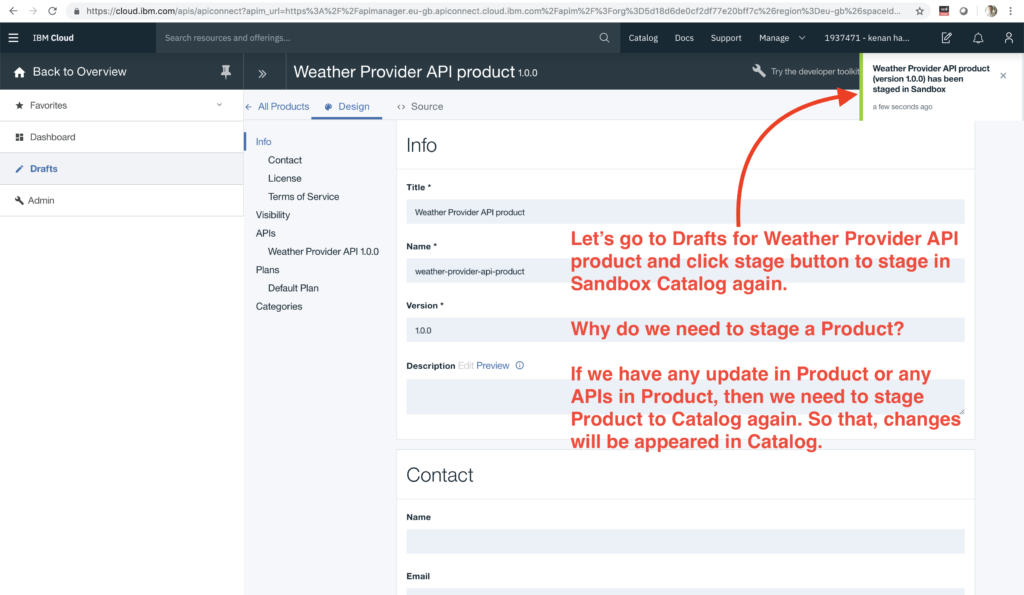Click IBM Cloud logo text
The image size is (1024, 595).
[x=53, y=38]
